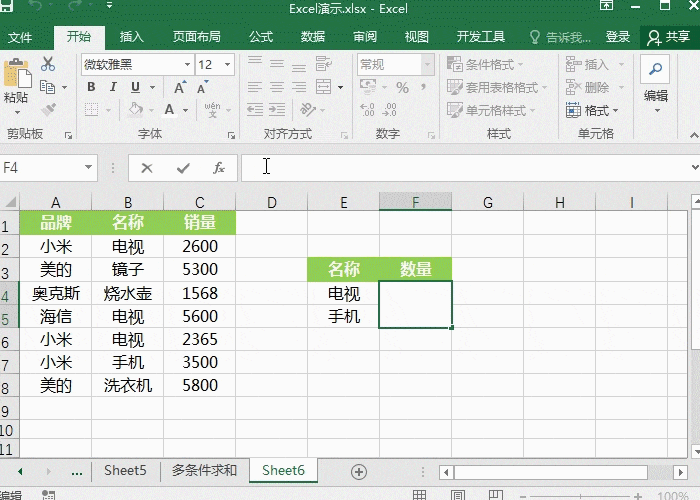Switch to the 插入 Insert tab
Viewport: 700px width, 500px height.
[132, 37]
